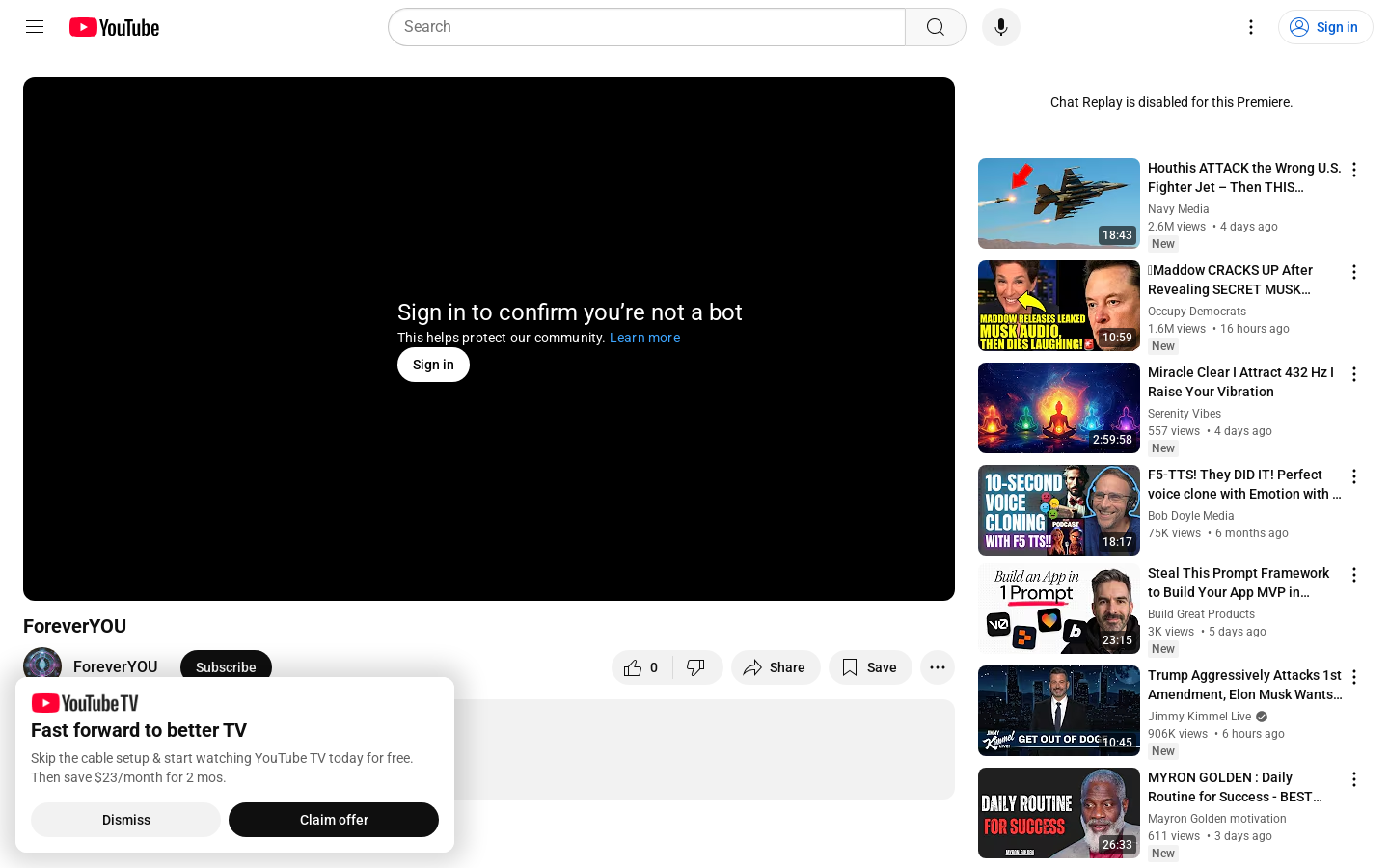Open options for Maddow CRACKS UP video
The image size is (1389, 868).
[x=1354, y=272]
